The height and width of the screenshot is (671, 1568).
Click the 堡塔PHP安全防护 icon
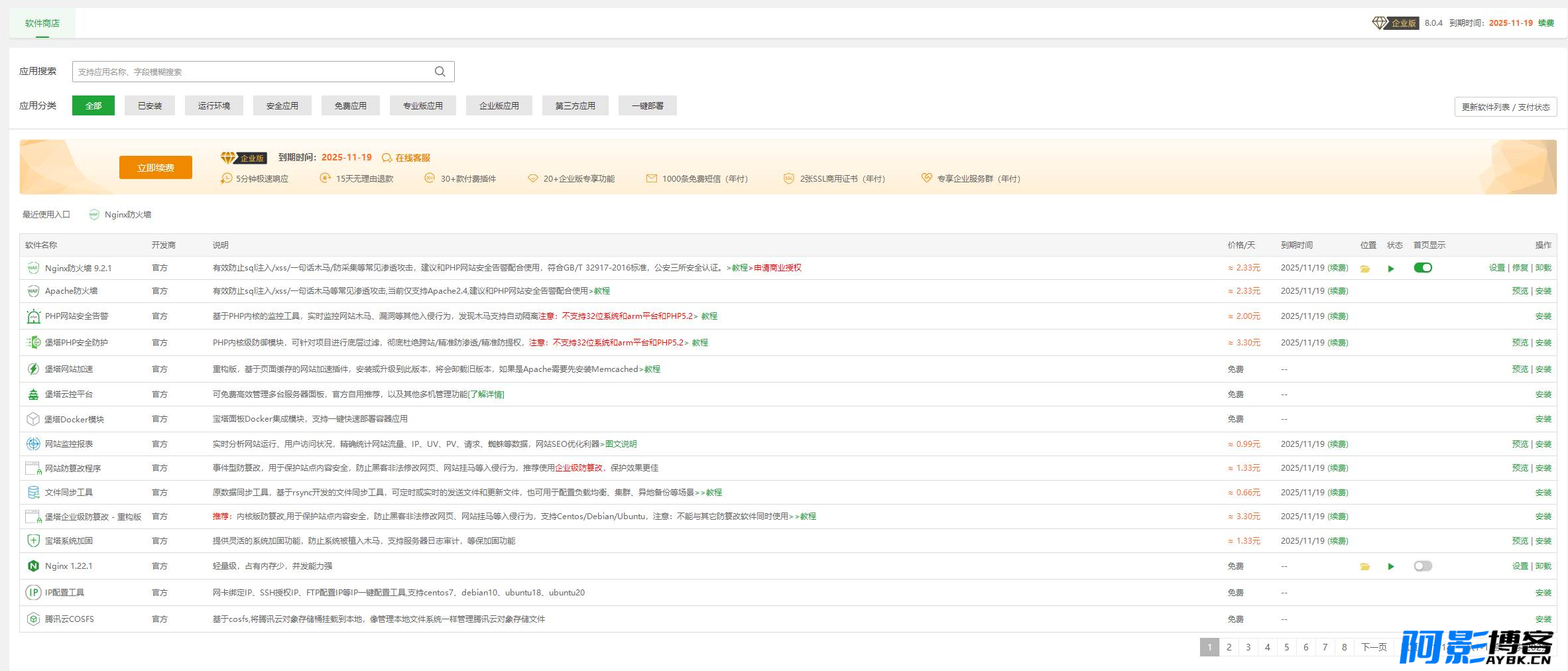[x=33, y=342]
